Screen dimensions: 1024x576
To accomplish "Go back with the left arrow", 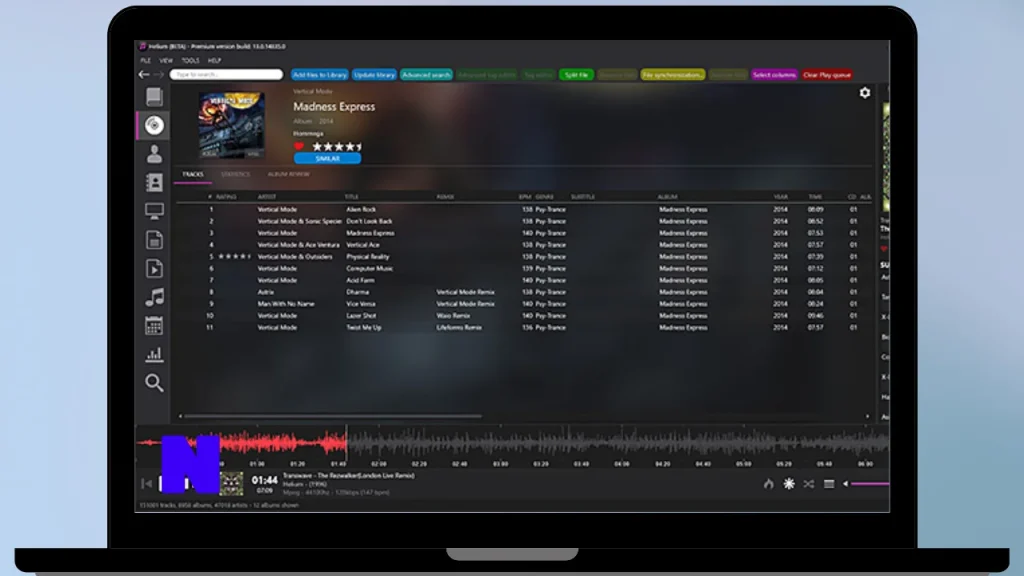I will (x=144, y=74).
